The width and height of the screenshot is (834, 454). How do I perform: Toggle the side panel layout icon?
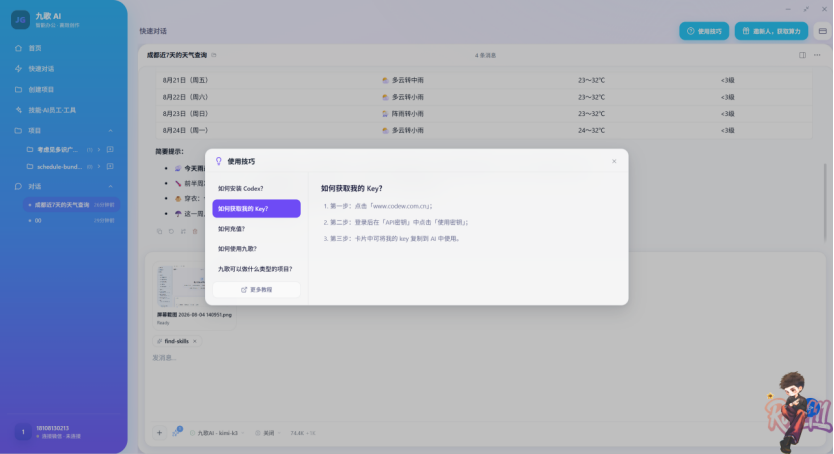pos(802,55)
